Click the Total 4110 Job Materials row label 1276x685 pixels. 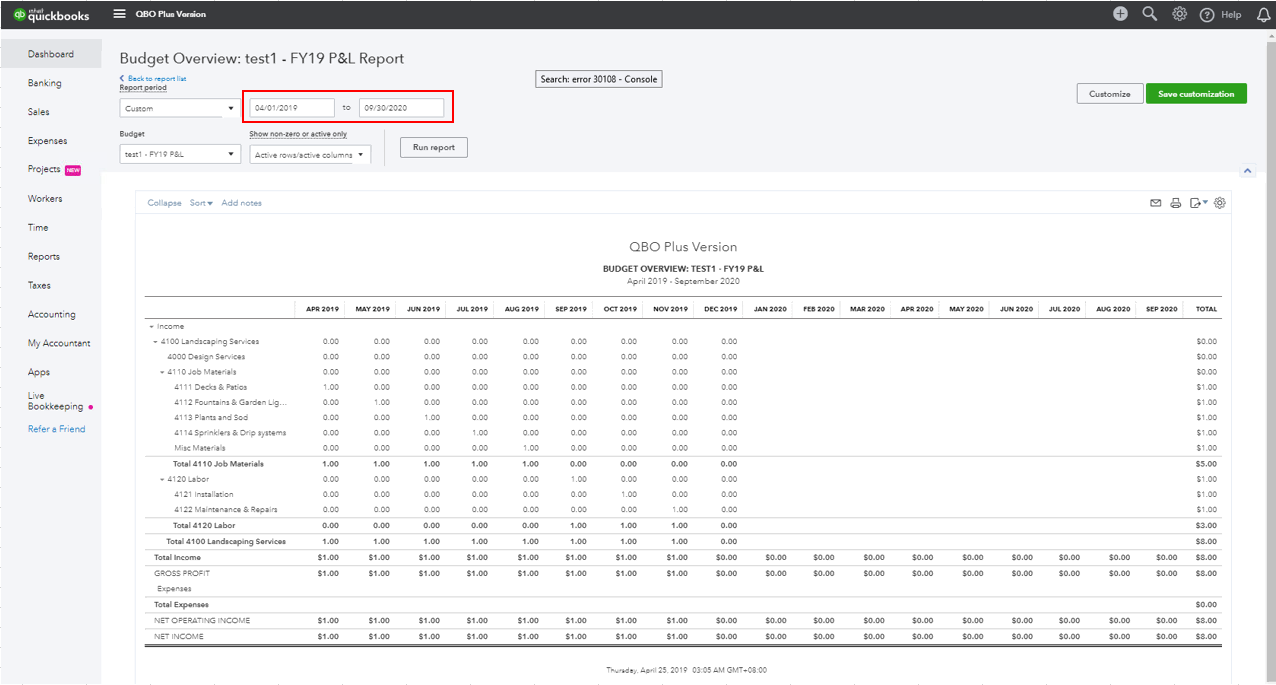click(219, 464)
